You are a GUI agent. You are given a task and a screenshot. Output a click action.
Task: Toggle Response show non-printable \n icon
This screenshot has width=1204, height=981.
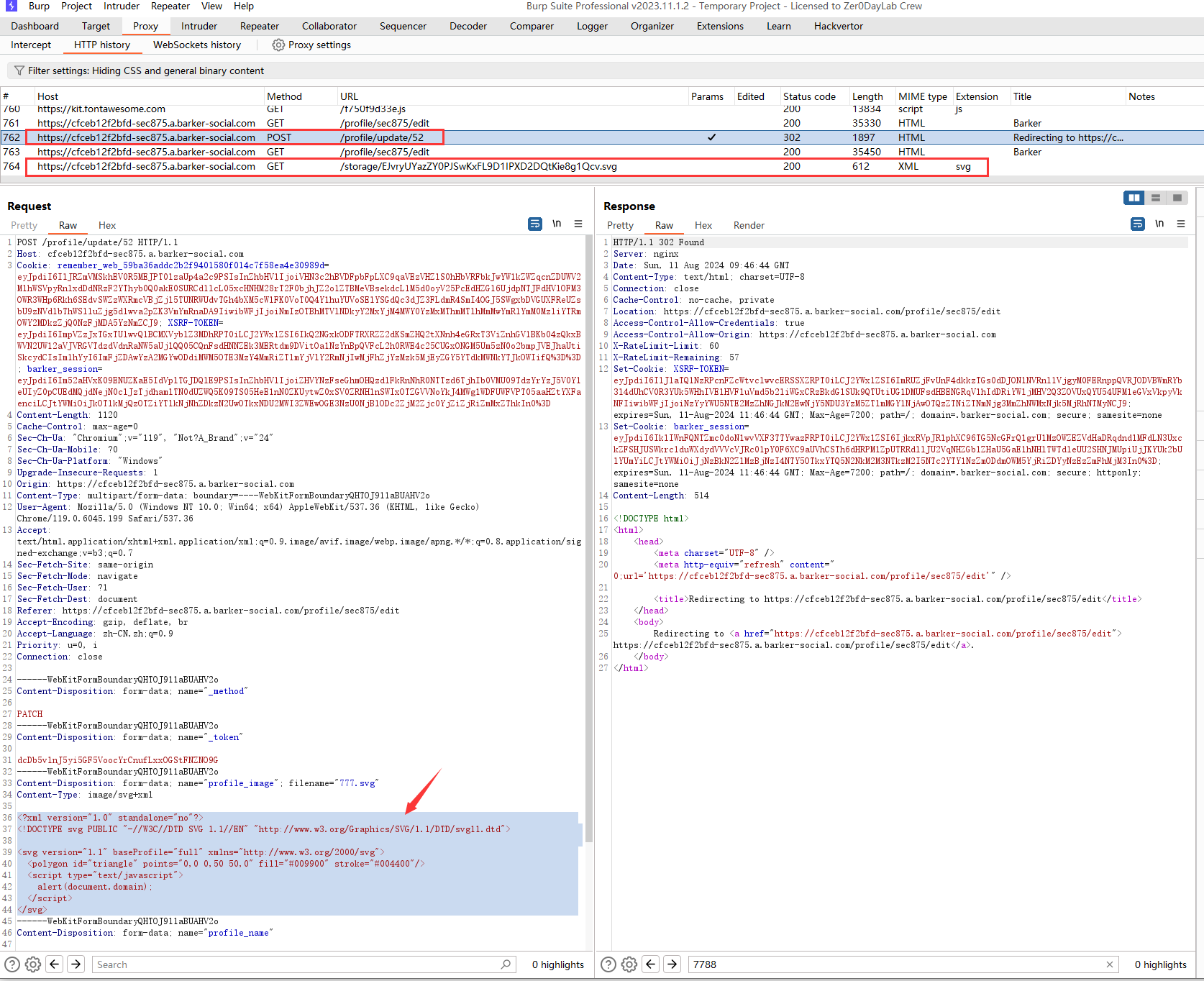[1159, 224]
